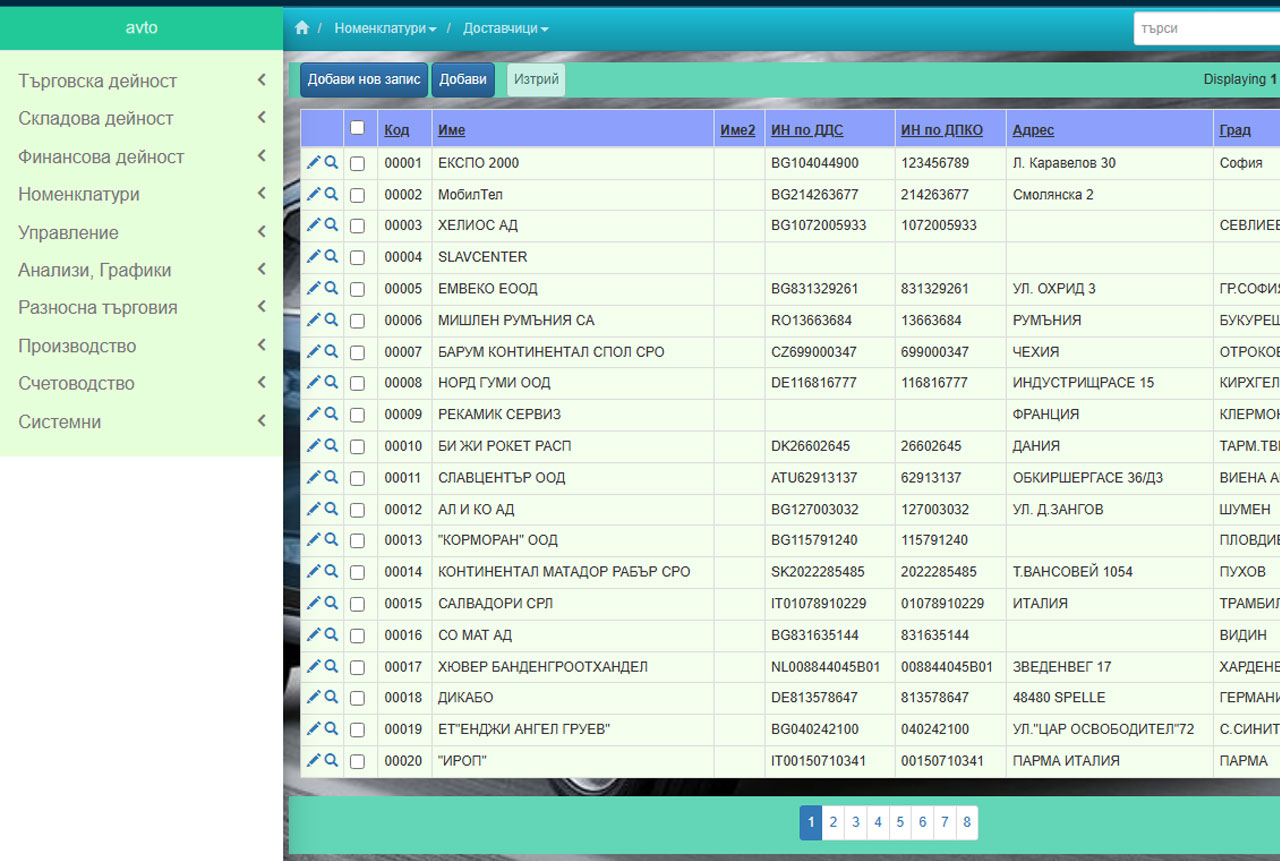This screenshot has width=1280, height=861.
Task: Click the magnifier view icon for МобилТел
Action: (331, 194)
